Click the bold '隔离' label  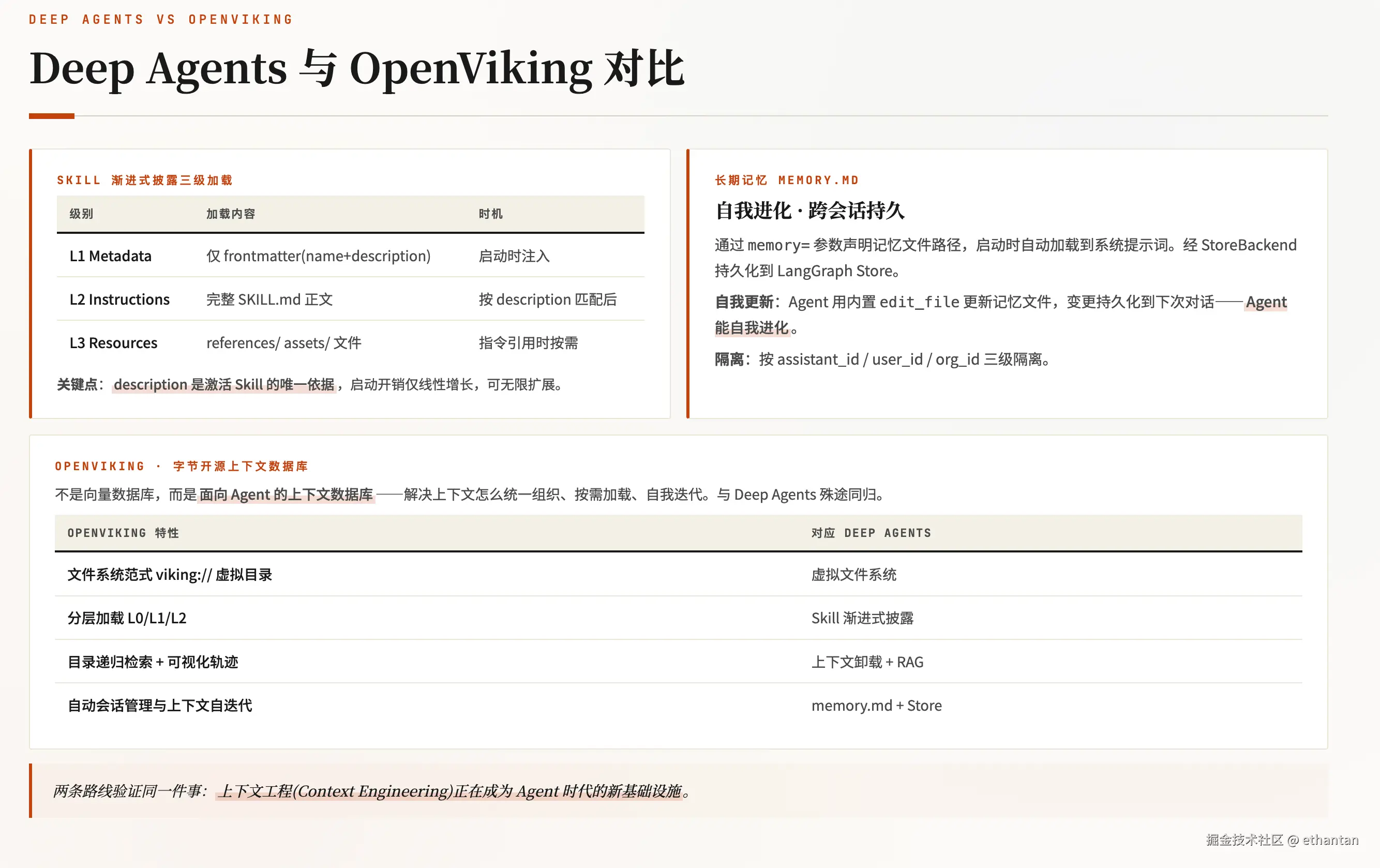(729, 360)
